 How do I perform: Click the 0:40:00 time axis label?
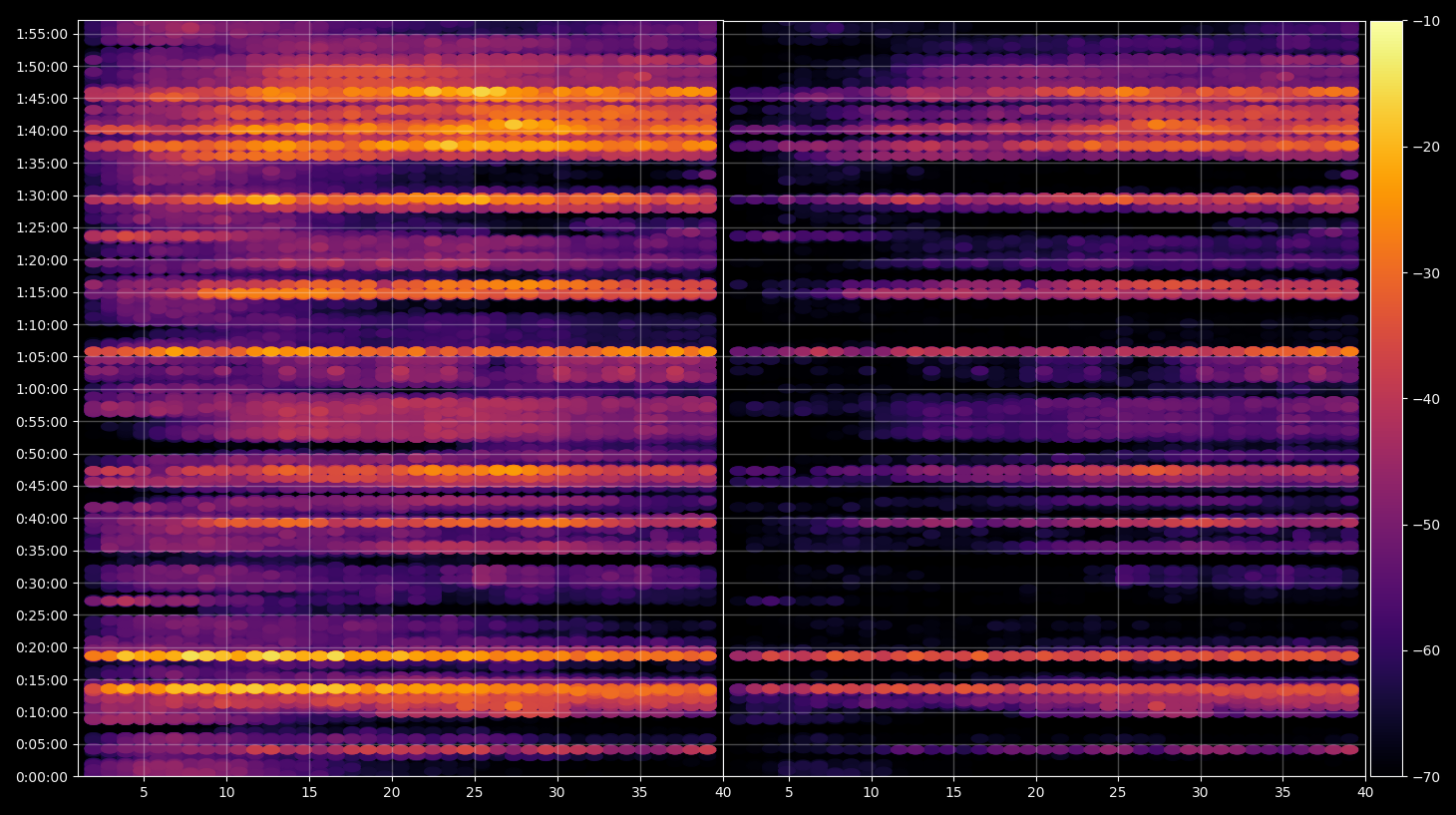coord(42,519)
